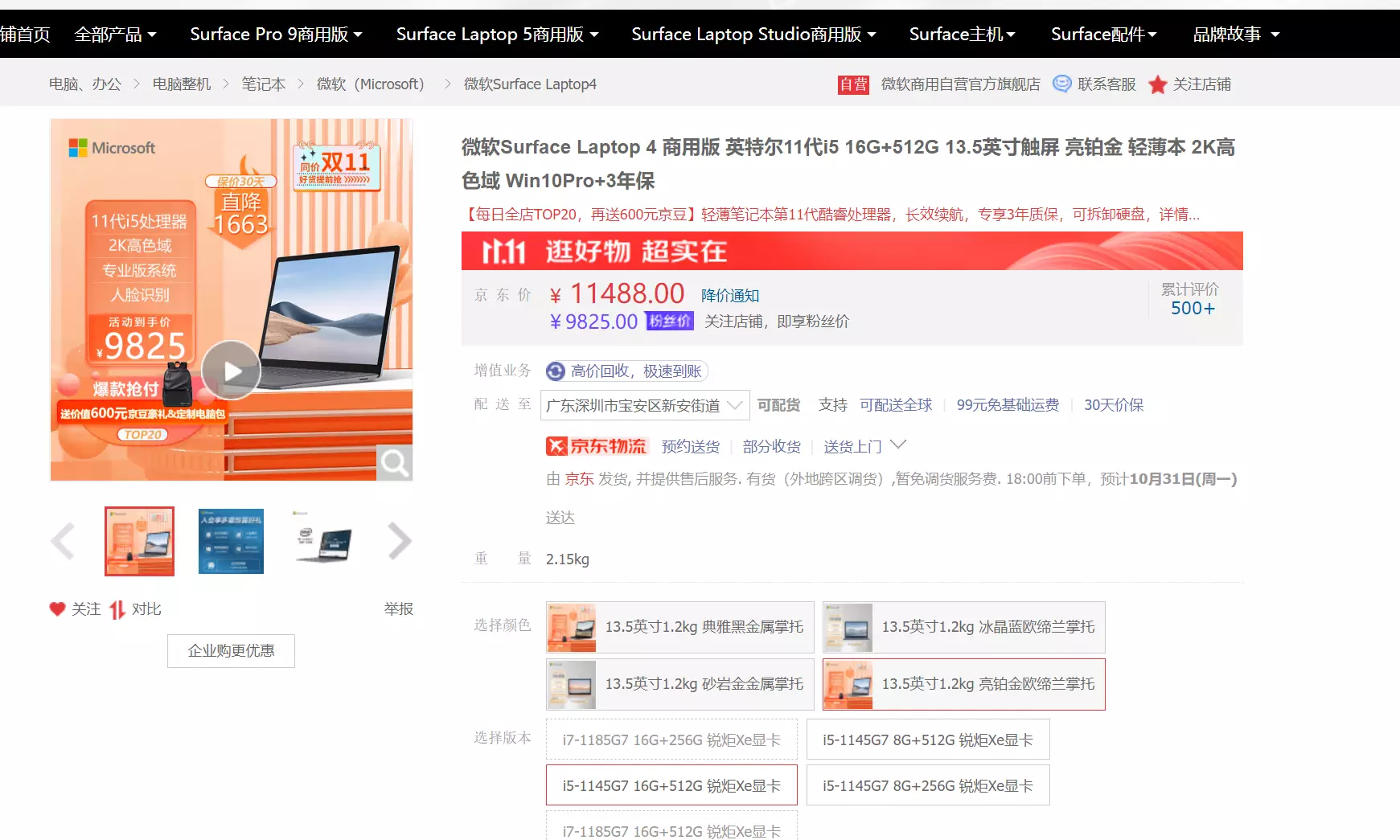The image size is (1400, 840).
Task: Select color 典雅黑金属掌托
Action: pos(679,627)
